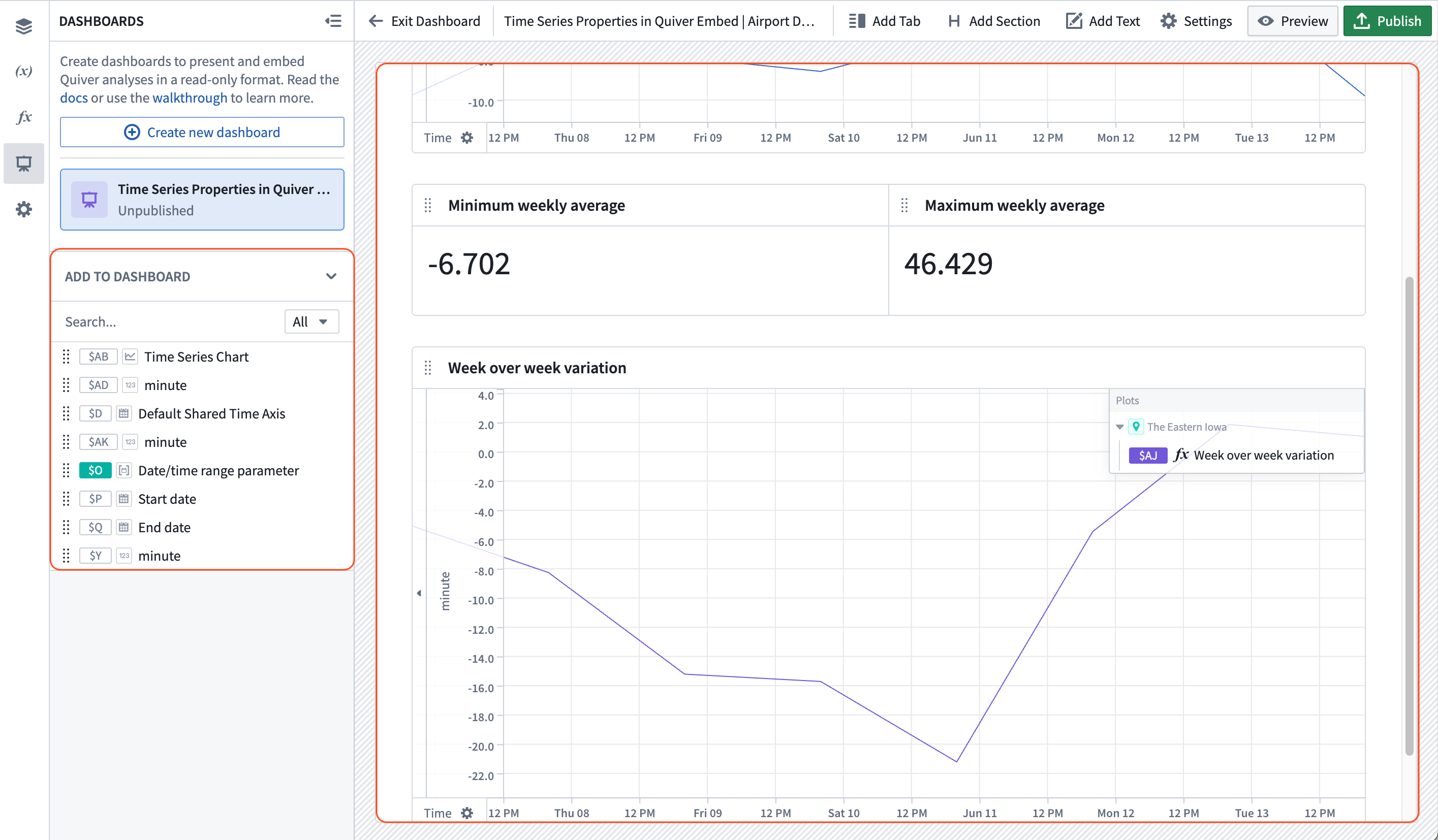The image size is (1438, 840).
Task: Open the fx functions sidebar panel
Action: tap(23, 117)
